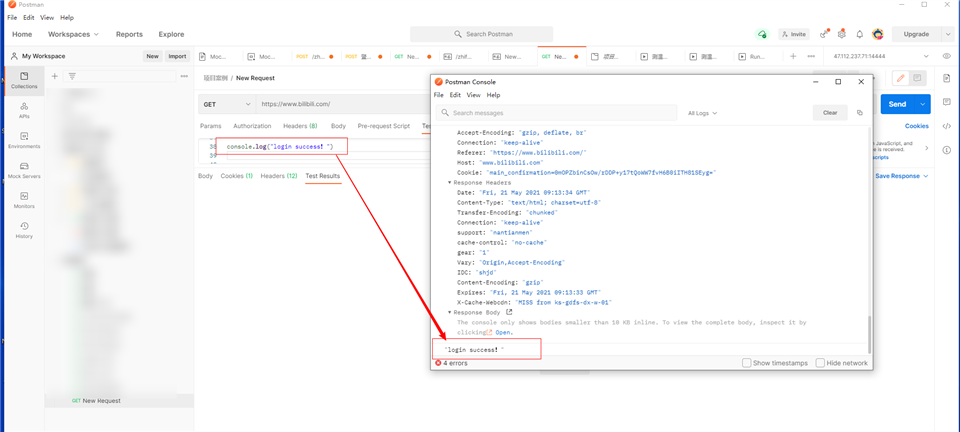
Task: Open the environment selector 47.112.237.71:14444 dropdown
Action: pos(882,56)
